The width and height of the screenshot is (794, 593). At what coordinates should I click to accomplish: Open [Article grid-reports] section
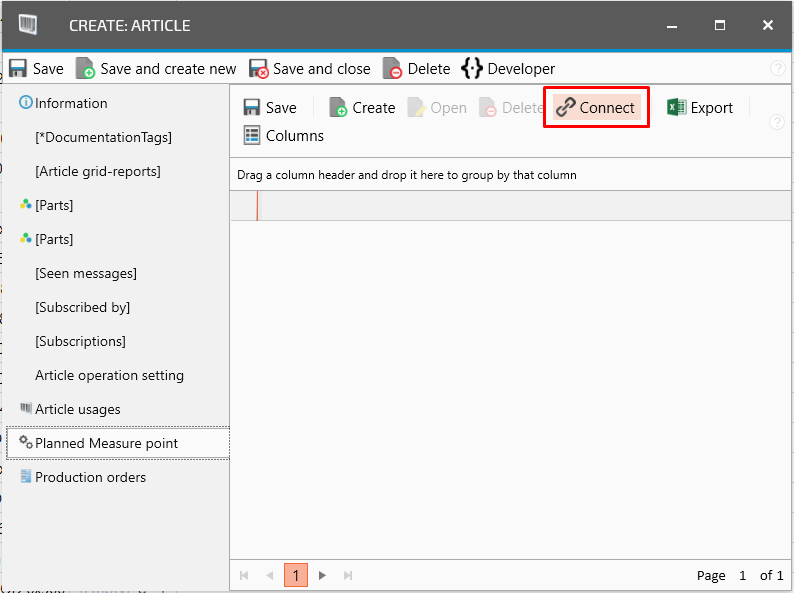tap(97, 171)
